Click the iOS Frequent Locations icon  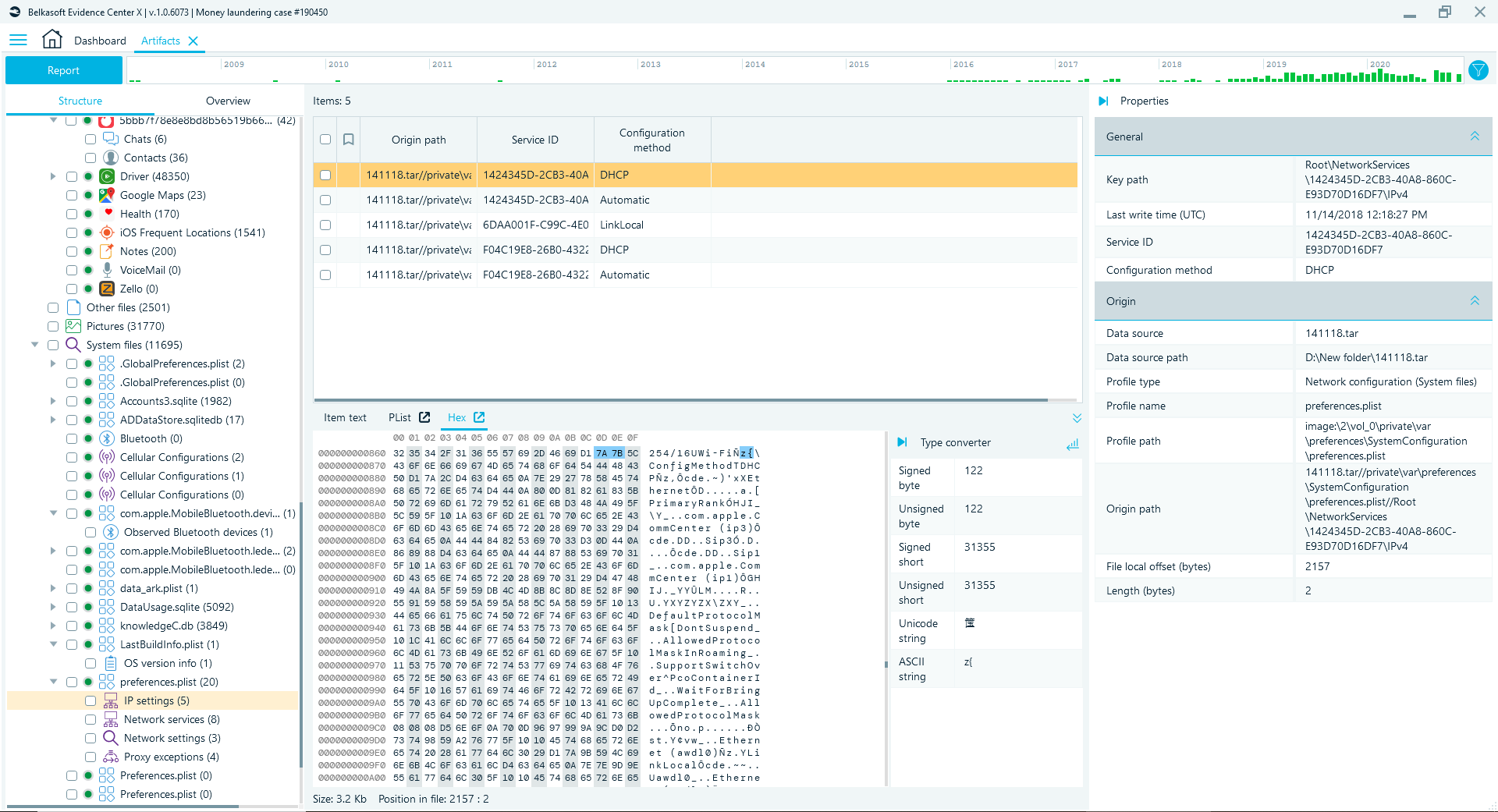point(107,232)
